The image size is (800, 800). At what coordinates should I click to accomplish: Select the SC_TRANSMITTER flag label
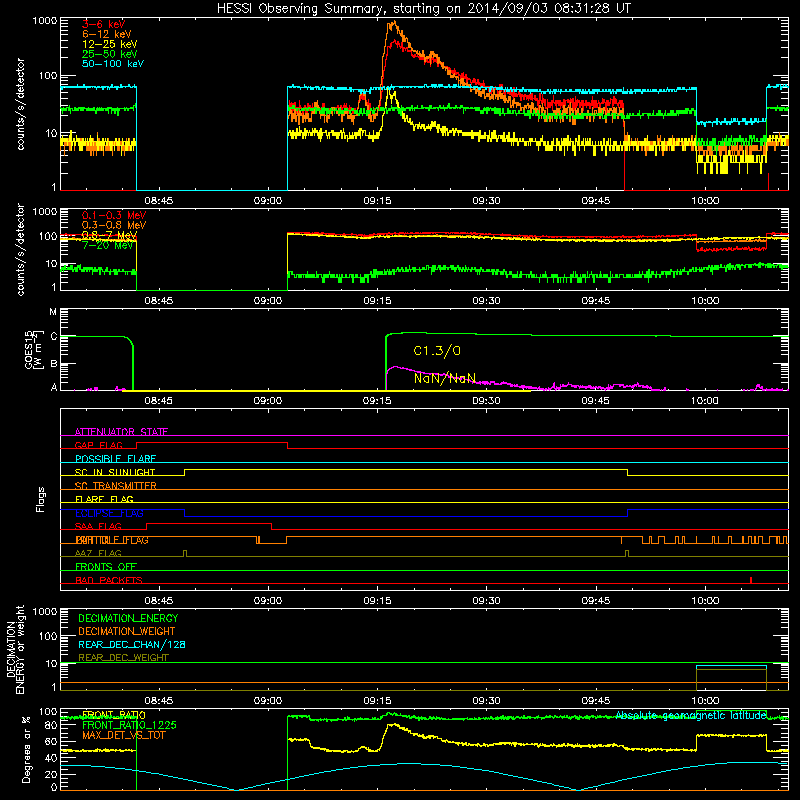[x=116, y=485]
